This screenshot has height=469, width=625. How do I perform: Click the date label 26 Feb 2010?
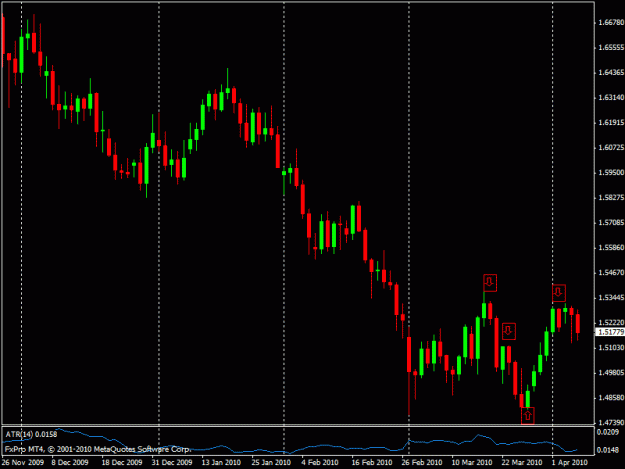click(x=422, y=462)
